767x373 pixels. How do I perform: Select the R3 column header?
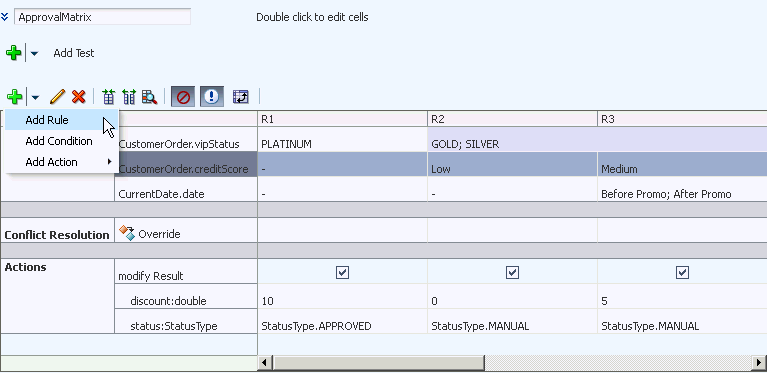tap(682, 119)
